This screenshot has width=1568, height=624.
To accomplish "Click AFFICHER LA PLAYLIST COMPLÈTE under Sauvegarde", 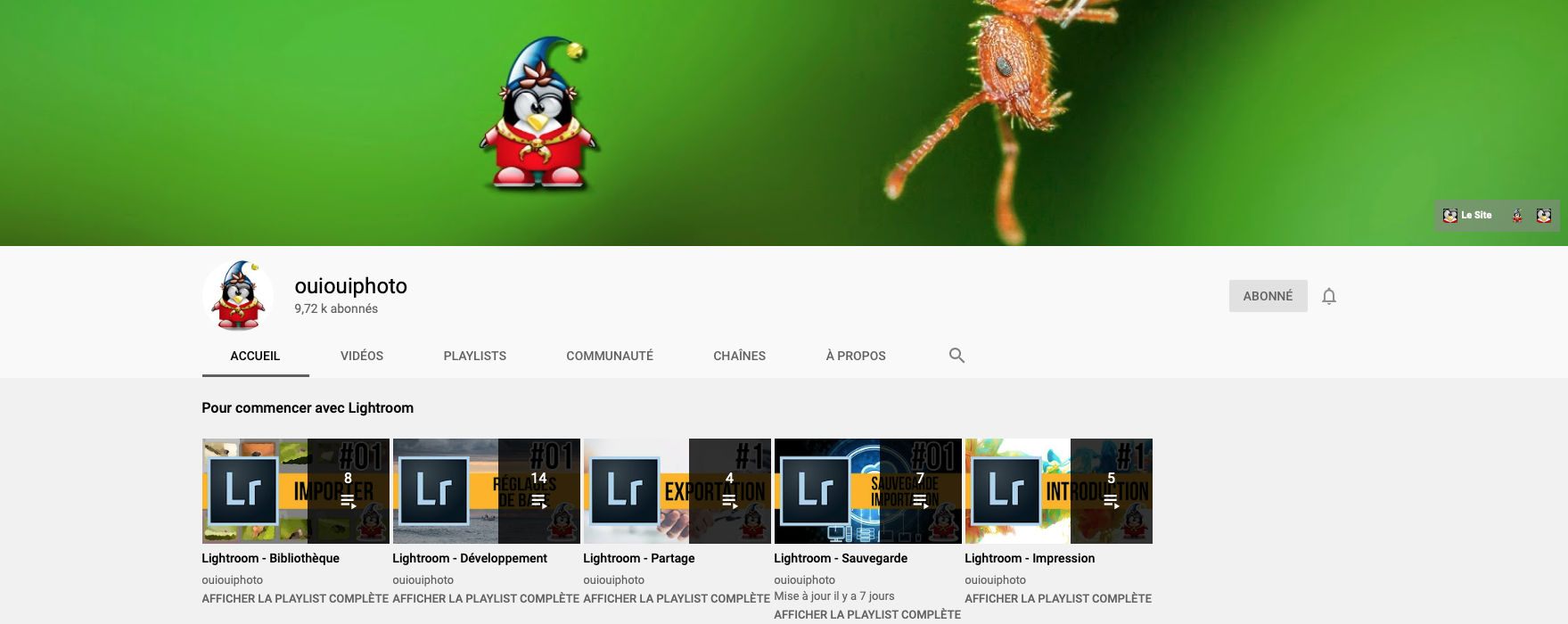I will pos(867,614).
